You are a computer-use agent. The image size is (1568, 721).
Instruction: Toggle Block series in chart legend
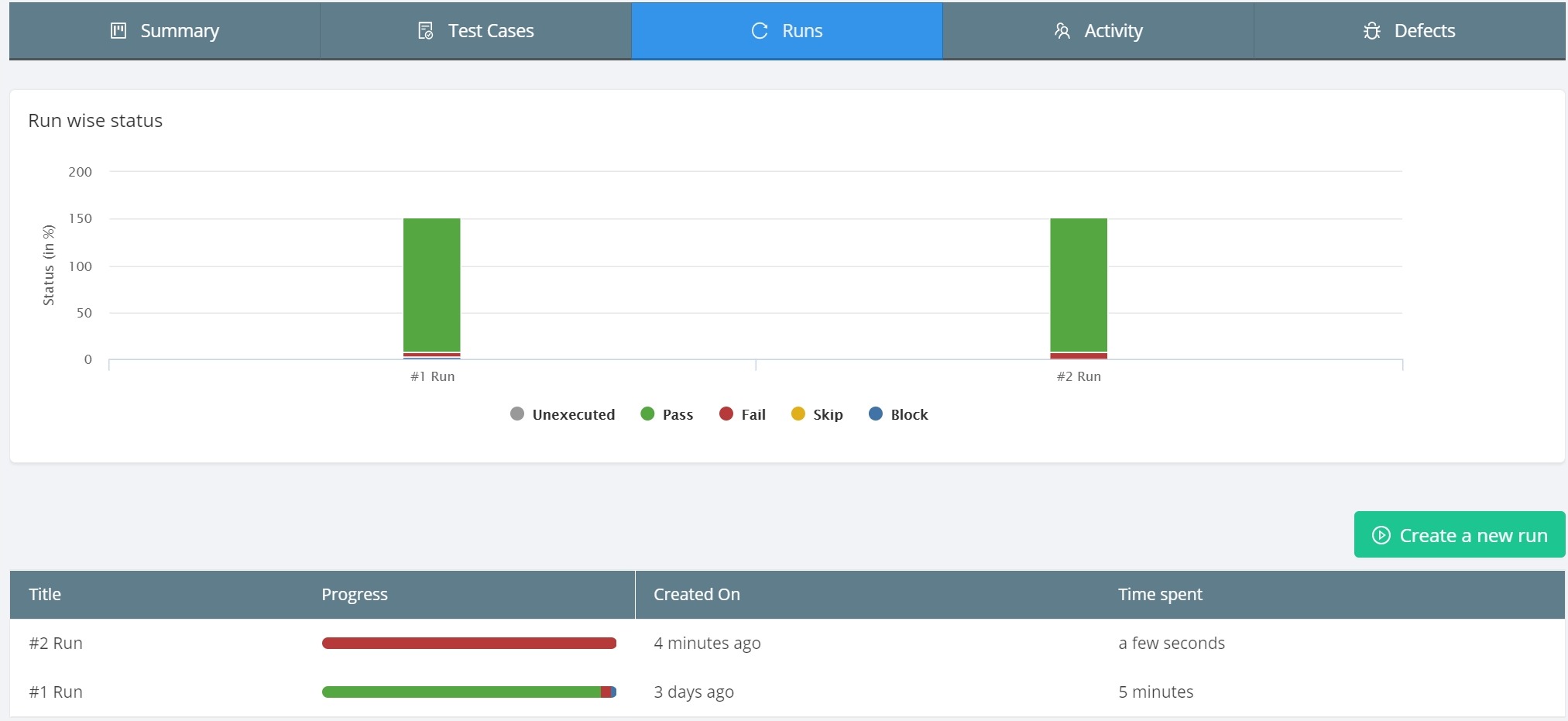[898, 414]
